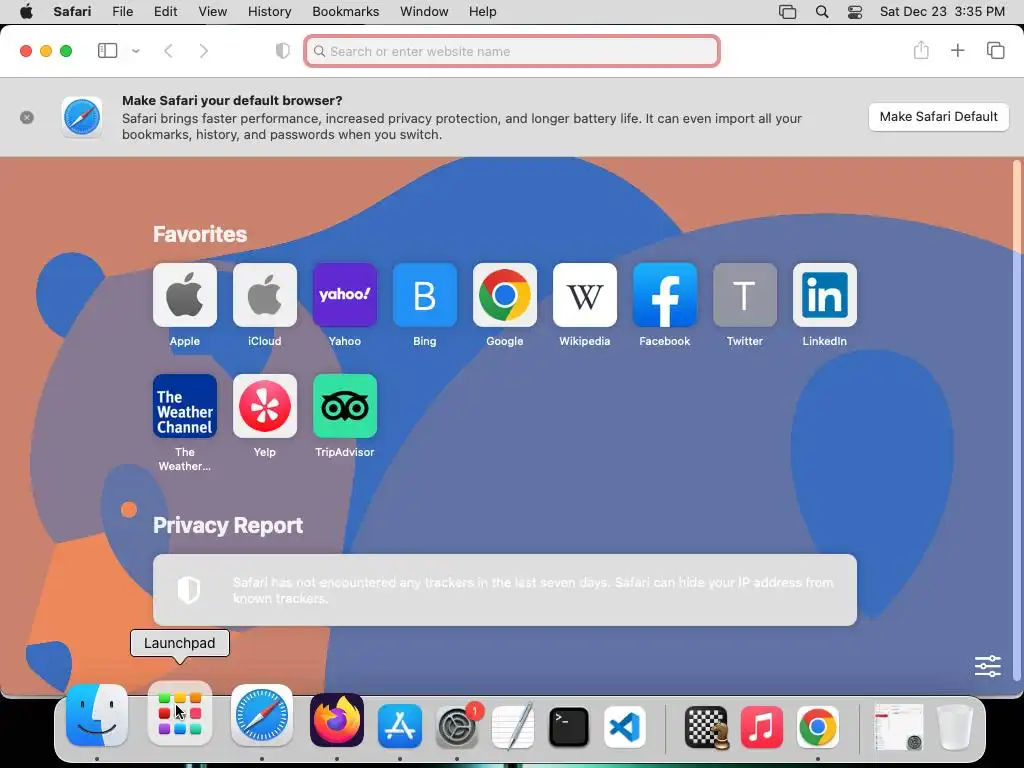The image size is (1024, 768).
Task: Open a new tab with plus button
Action: [957, 51]
